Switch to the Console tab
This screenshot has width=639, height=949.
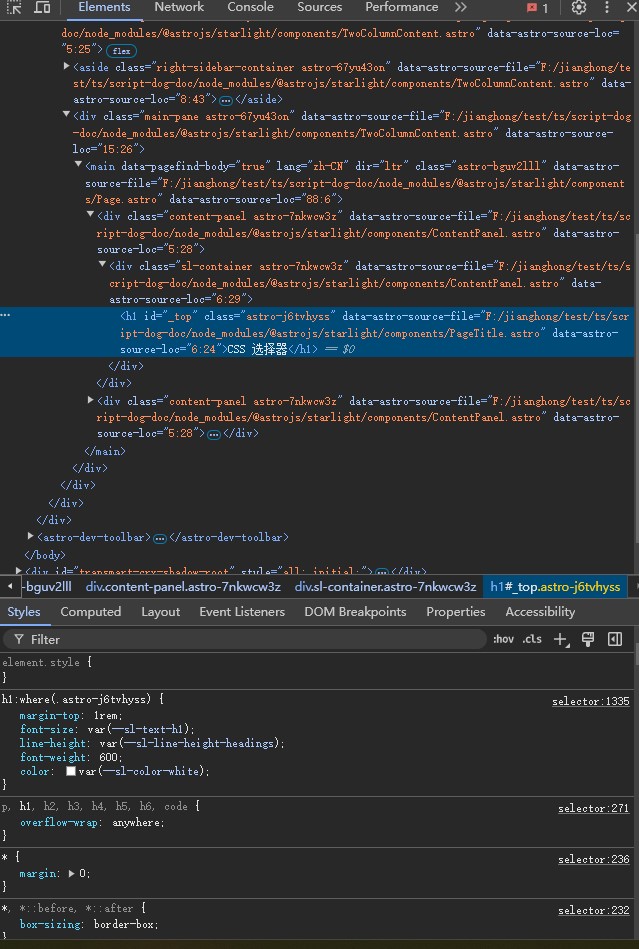[x=250, y=7]
